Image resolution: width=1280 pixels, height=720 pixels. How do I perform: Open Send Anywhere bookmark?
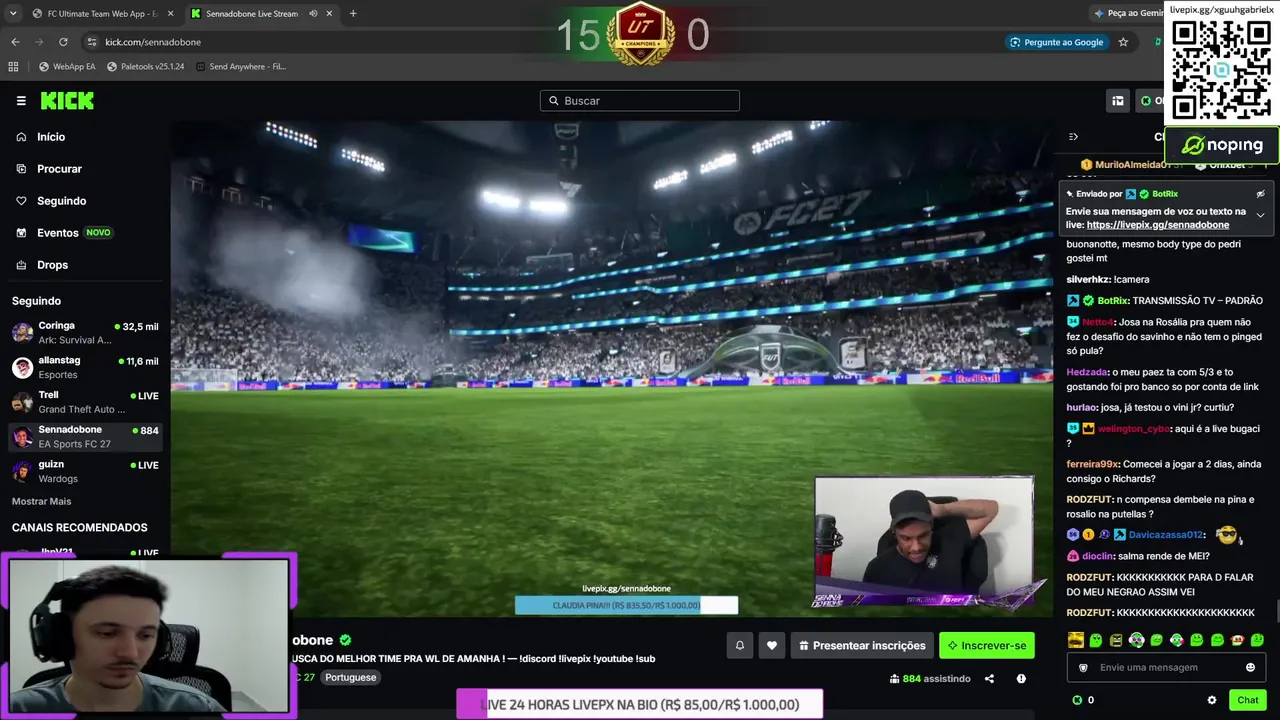(x=241, y=67)
